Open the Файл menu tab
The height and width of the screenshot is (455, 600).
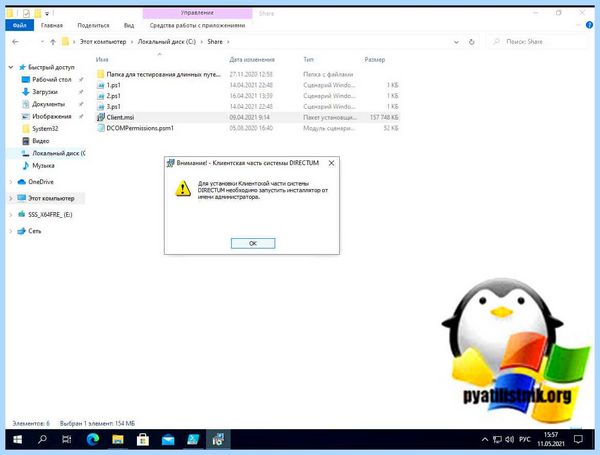[20, 25]
